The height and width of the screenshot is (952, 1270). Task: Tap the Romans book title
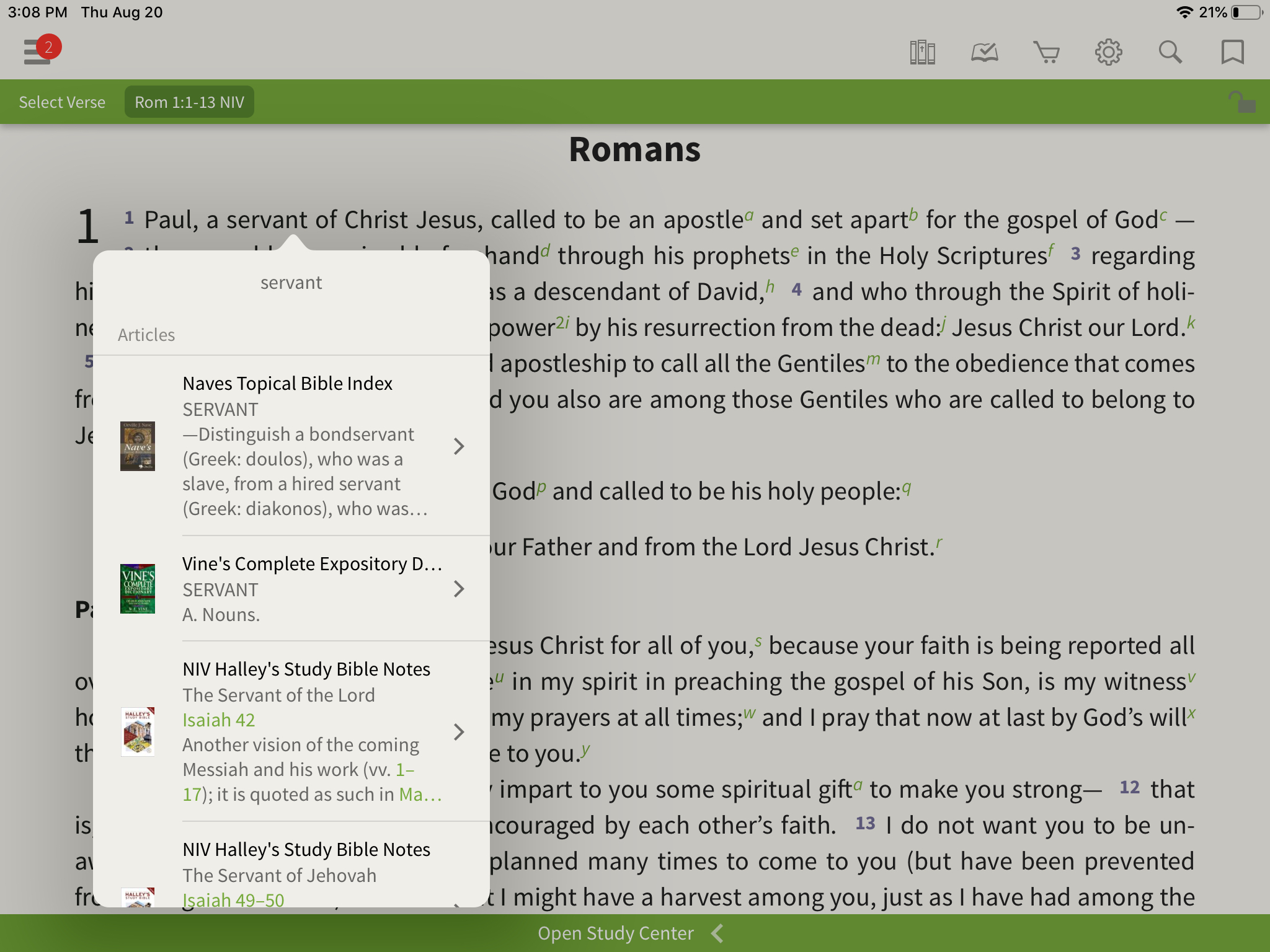pos(635,149)
